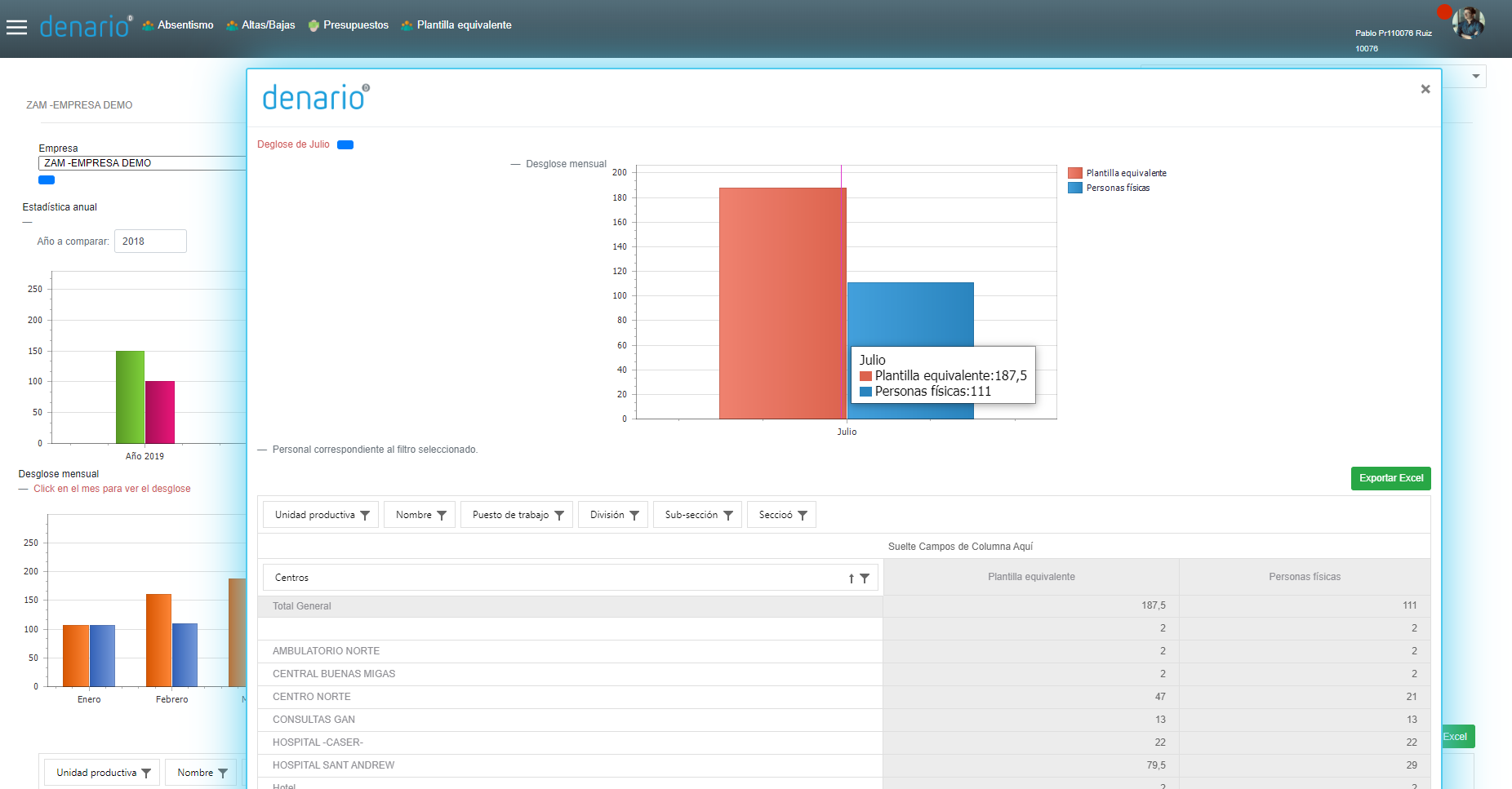The height and width of the screenshot is (789, 1512).
Task: Filter by División field
Action: (613, 515)
